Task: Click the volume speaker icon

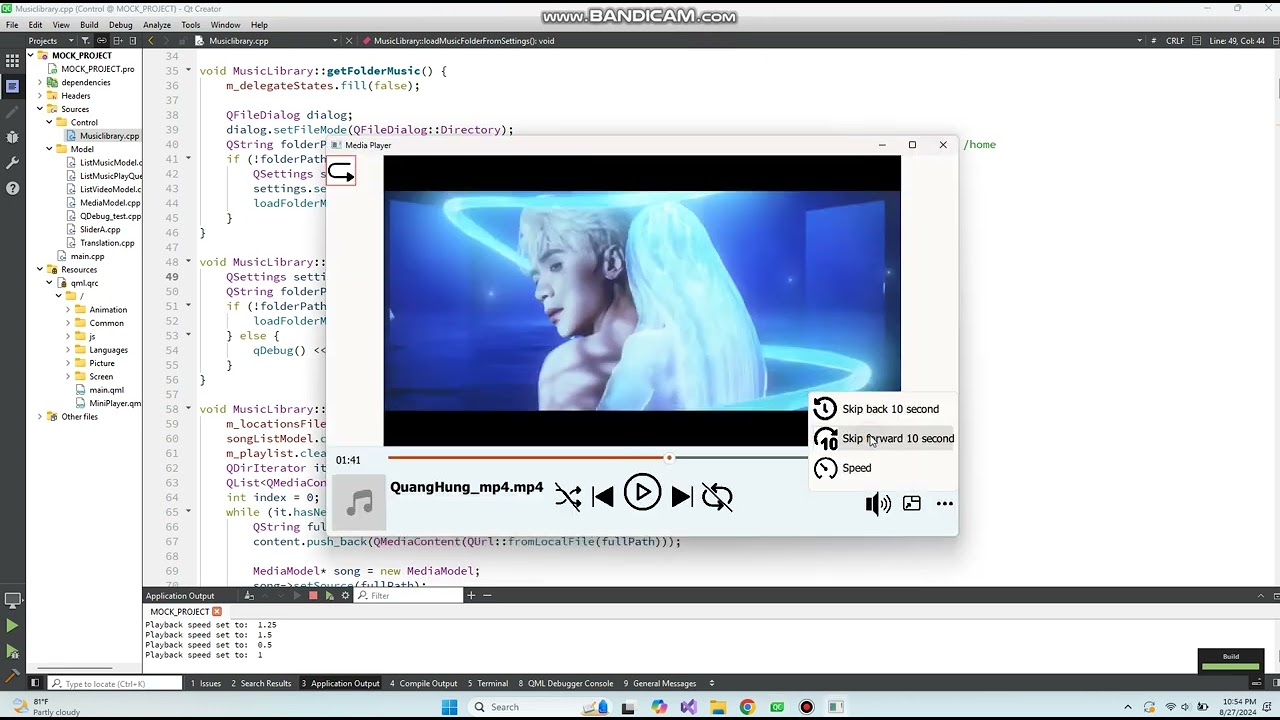Action: click(877, 504)
